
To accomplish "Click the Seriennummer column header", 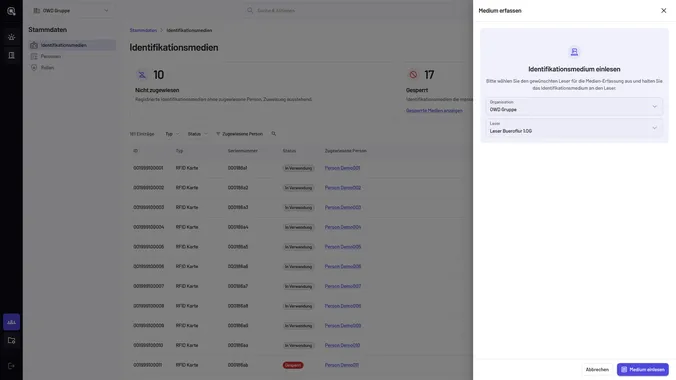I will point(243,151).
